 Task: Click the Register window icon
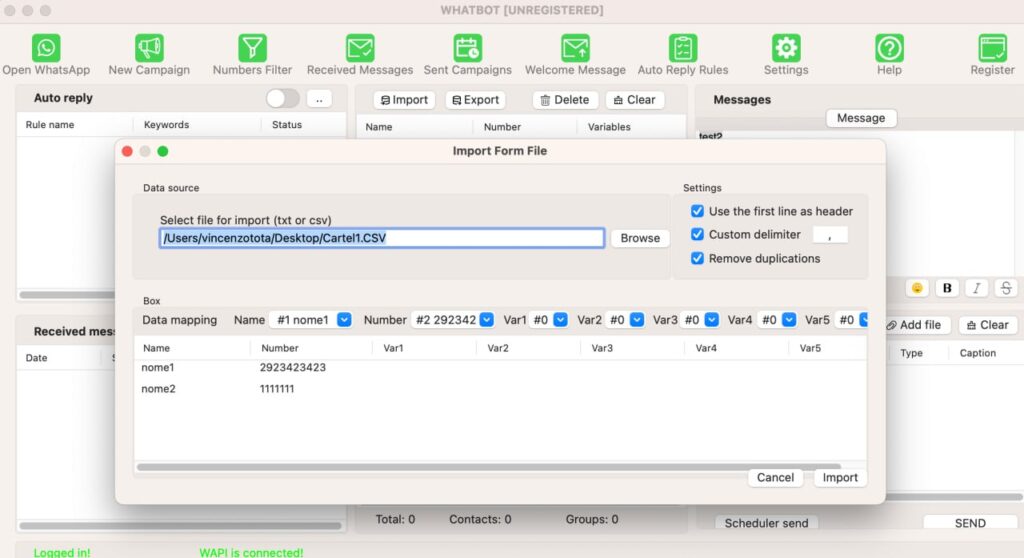coord(992,48)
